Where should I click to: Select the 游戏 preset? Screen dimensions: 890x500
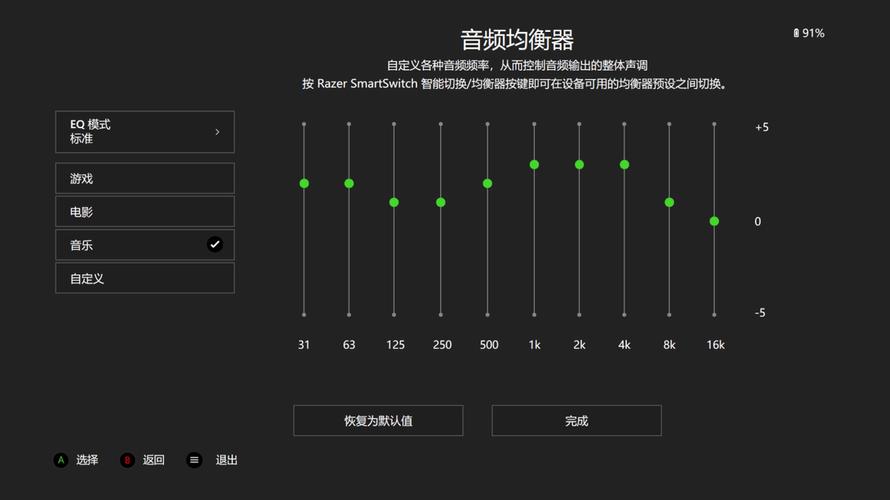pos(145,178)
